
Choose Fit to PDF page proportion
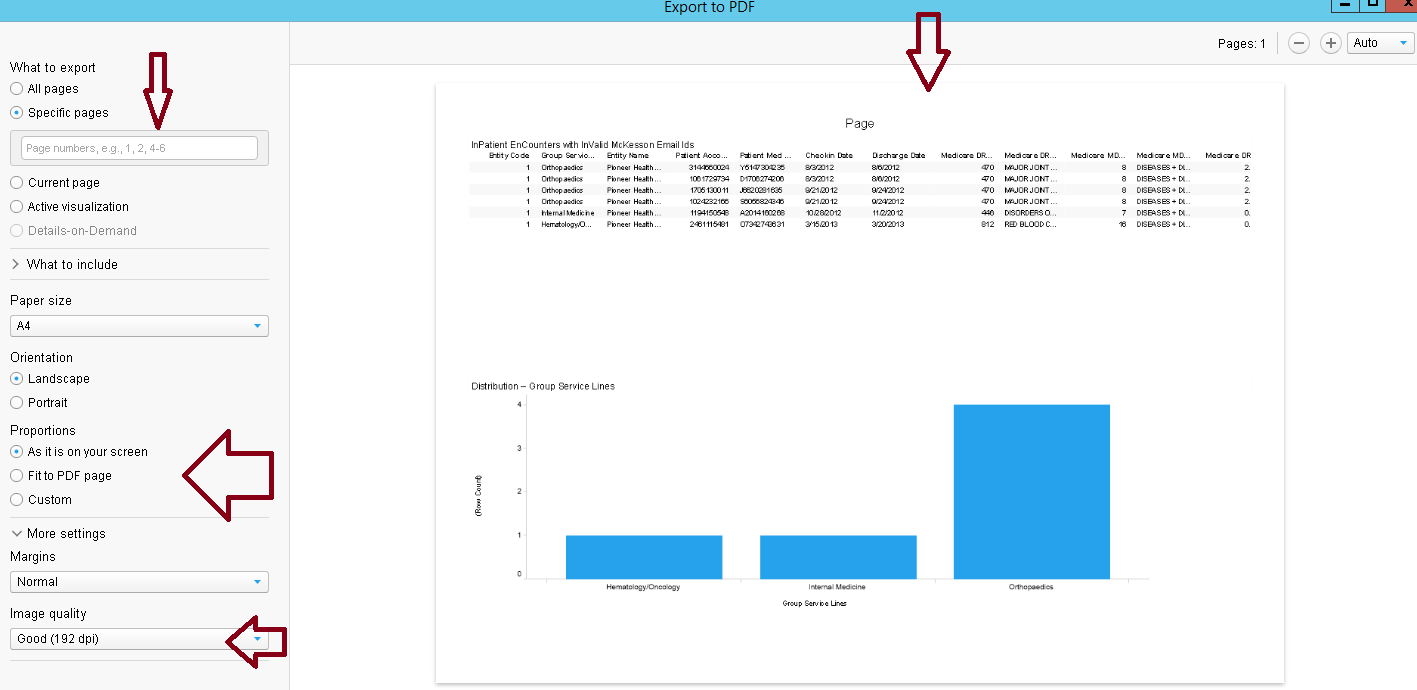17,476
